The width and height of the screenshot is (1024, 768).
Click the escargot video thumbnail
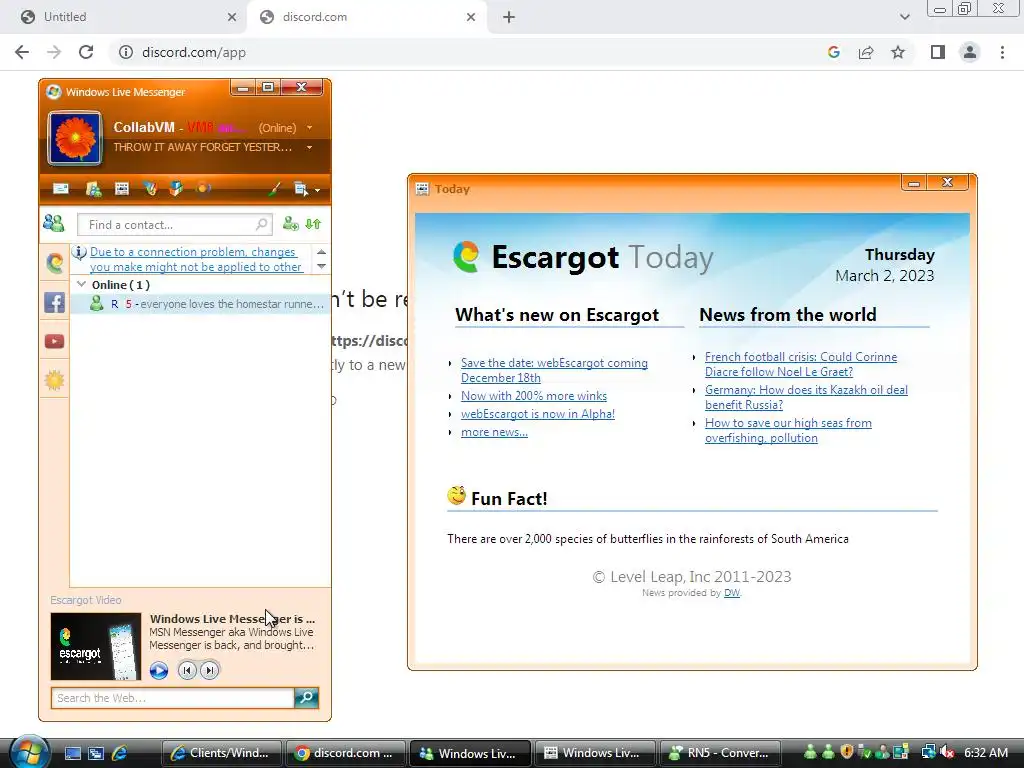[96, 647]
